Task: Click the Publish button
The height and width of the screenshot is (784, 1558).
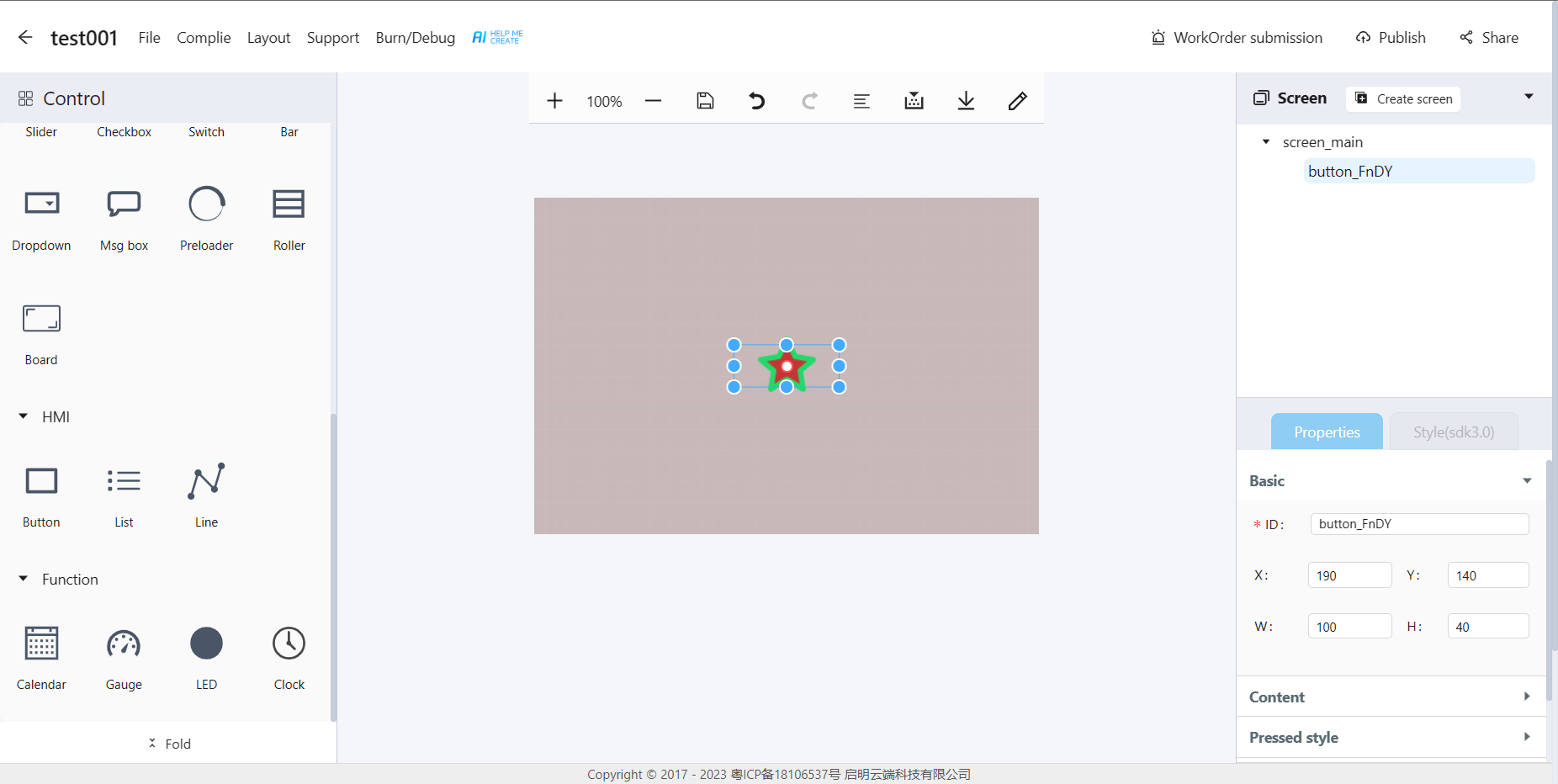Action: pyautogui.click(x=1391, y=37)
